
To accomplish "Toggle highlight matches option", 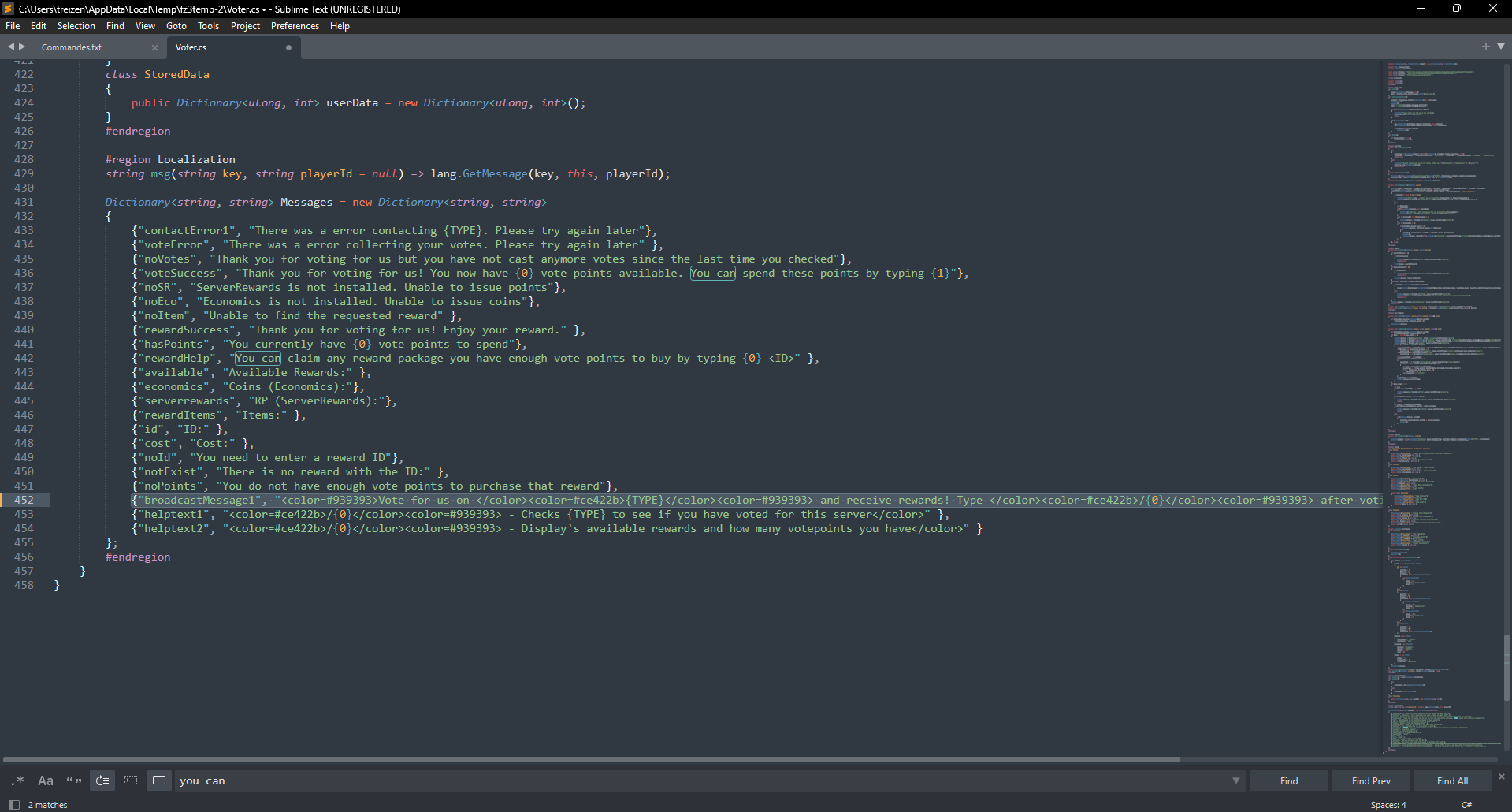I will 159,780.
